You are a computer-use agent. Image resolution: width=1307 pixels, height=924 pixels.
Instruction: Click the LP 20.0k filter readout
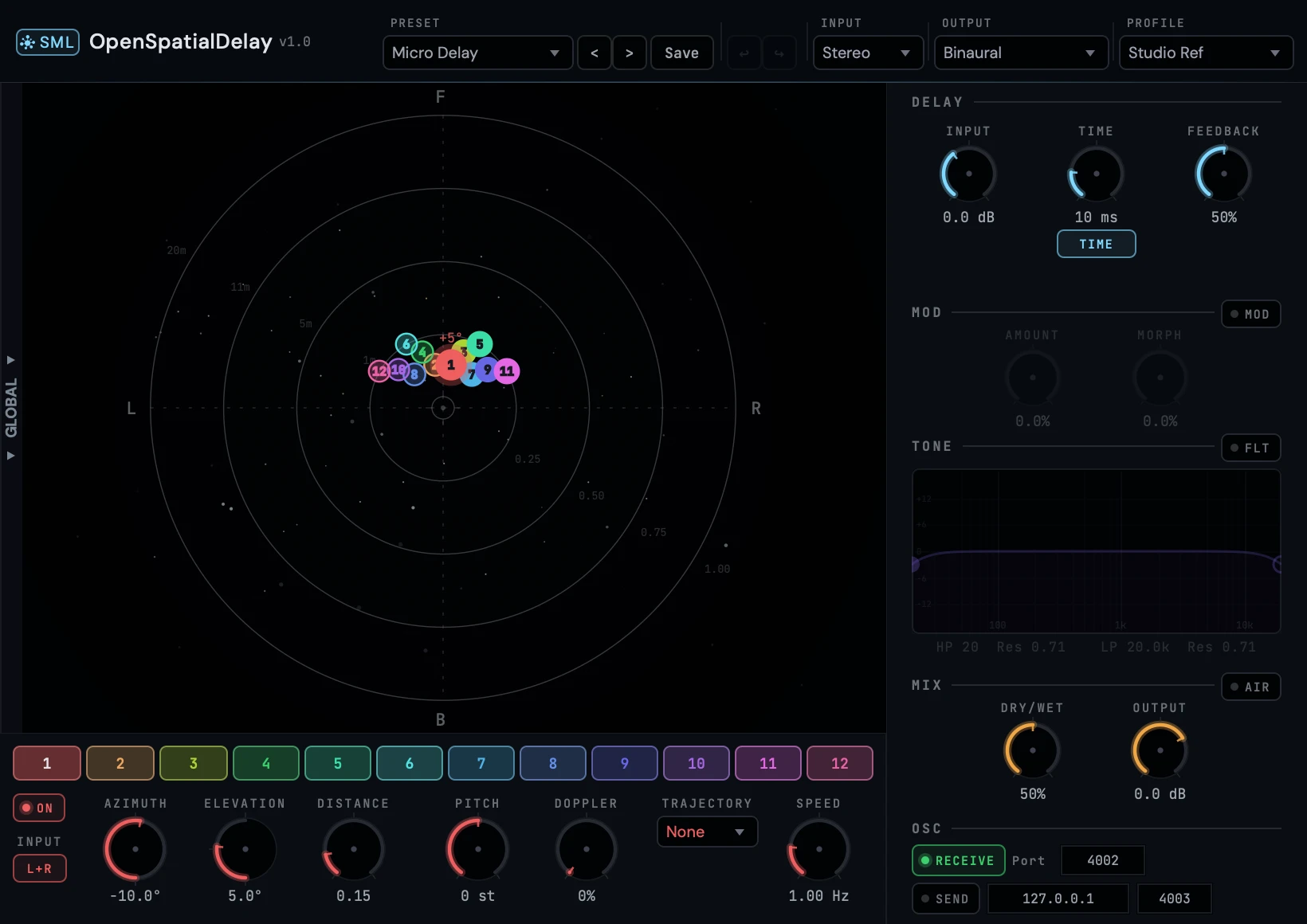(x=1136, y=647)
